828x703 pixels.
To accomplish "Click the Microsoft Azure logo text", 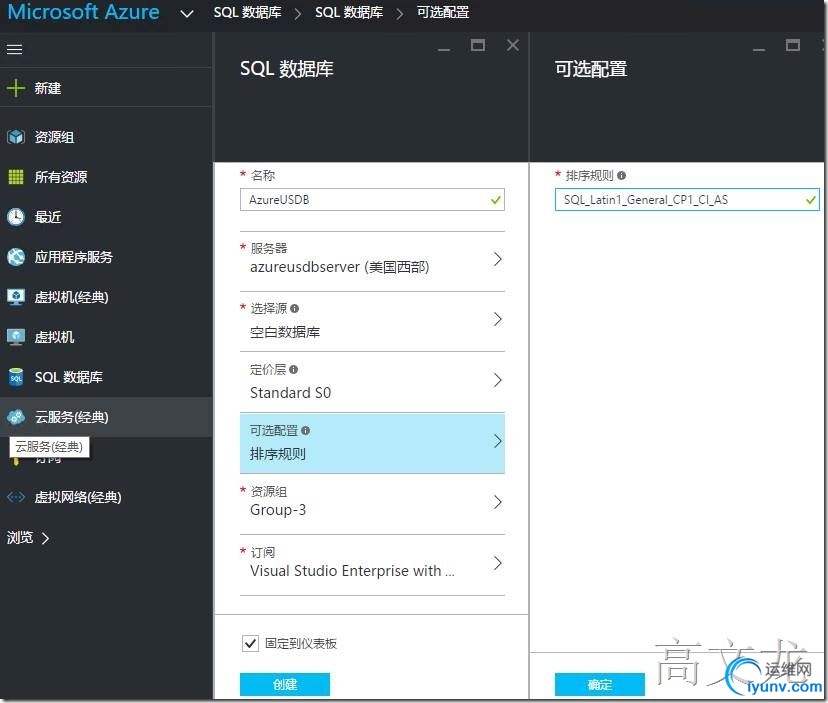I will pos(83,12).
